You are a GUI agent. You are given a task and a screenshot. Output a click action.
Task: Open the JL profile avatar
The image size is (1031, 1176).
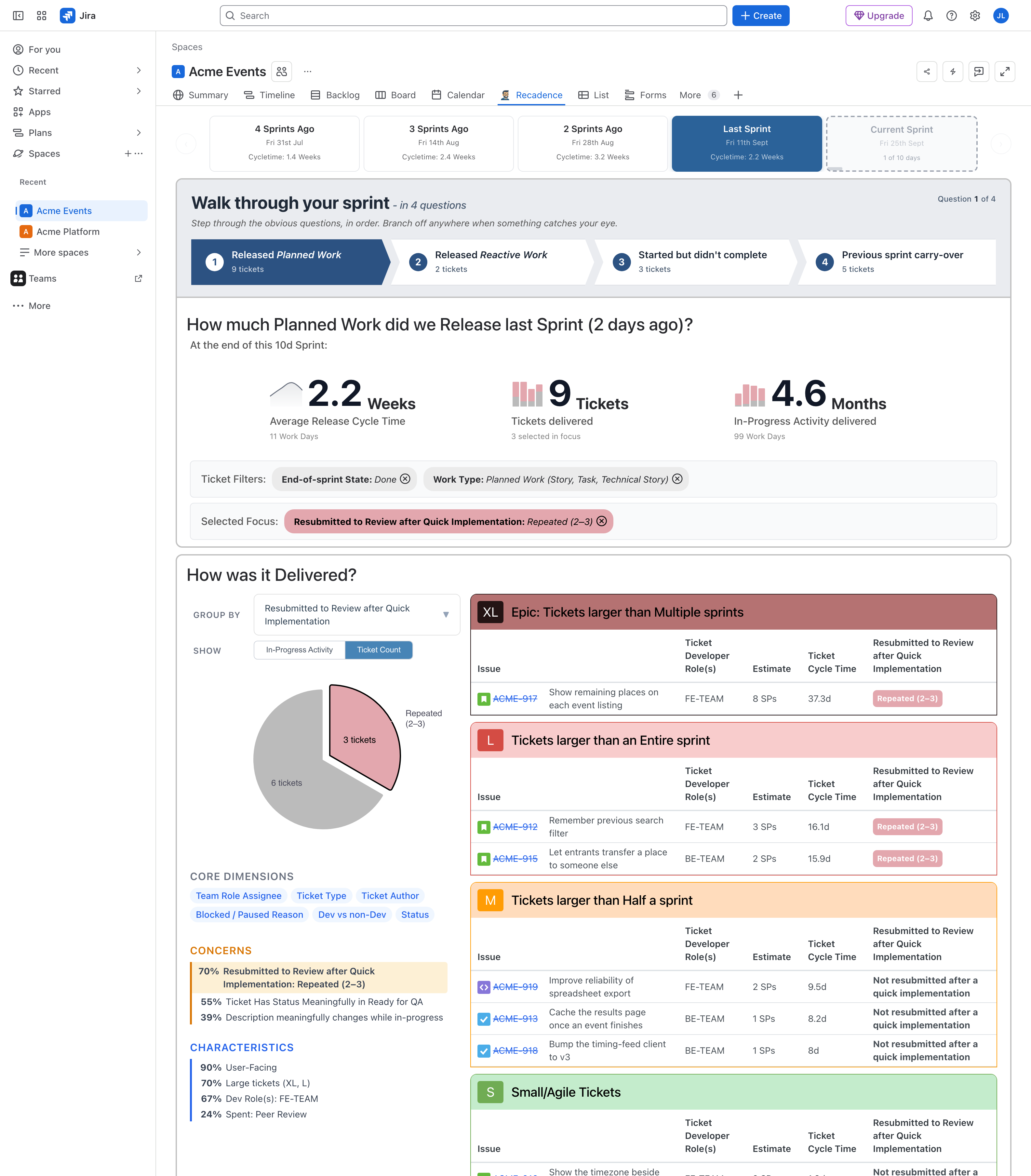tap(1001, 16)
